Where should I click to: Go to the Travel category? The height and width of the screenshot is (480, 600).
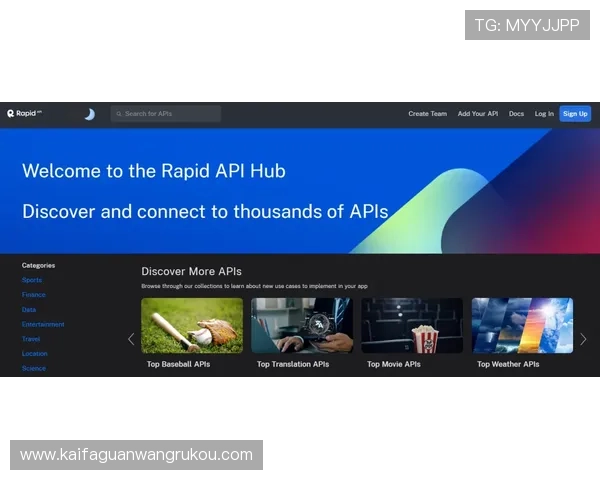[x=31, y=339]
